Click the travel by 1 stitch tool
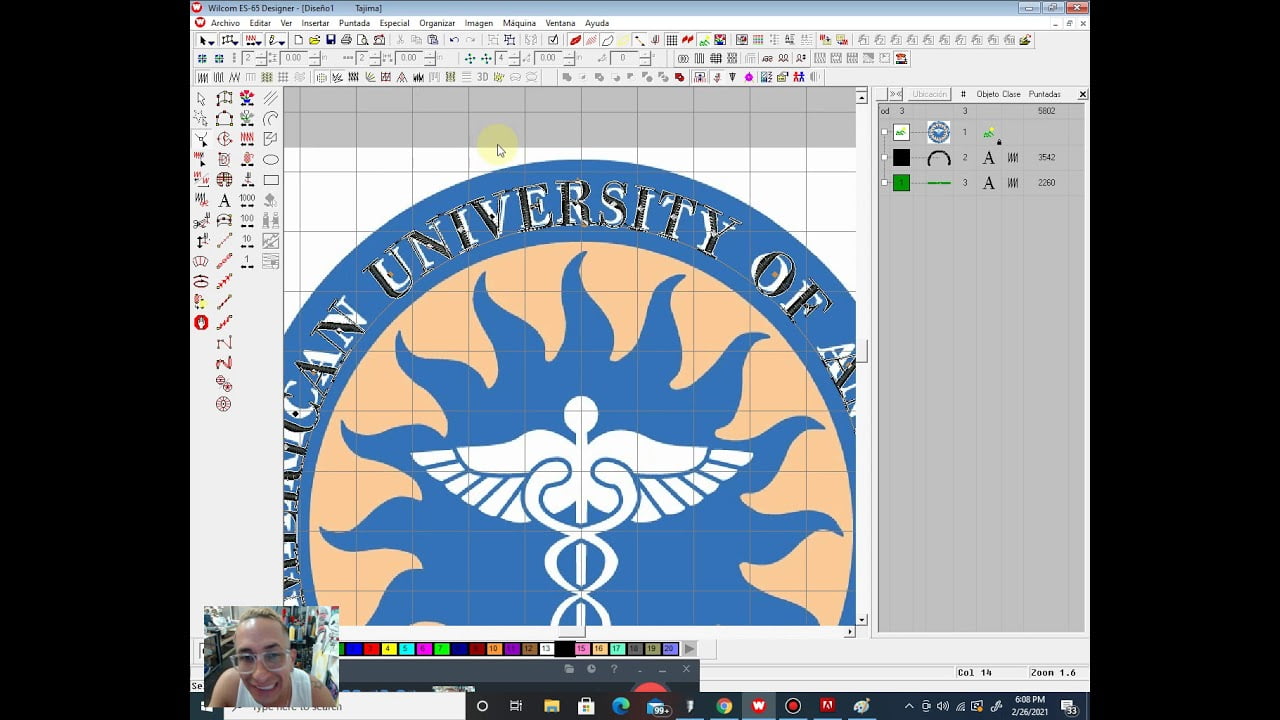The image size is (1280, 720). pyautogui.click(x=247, y=261)
